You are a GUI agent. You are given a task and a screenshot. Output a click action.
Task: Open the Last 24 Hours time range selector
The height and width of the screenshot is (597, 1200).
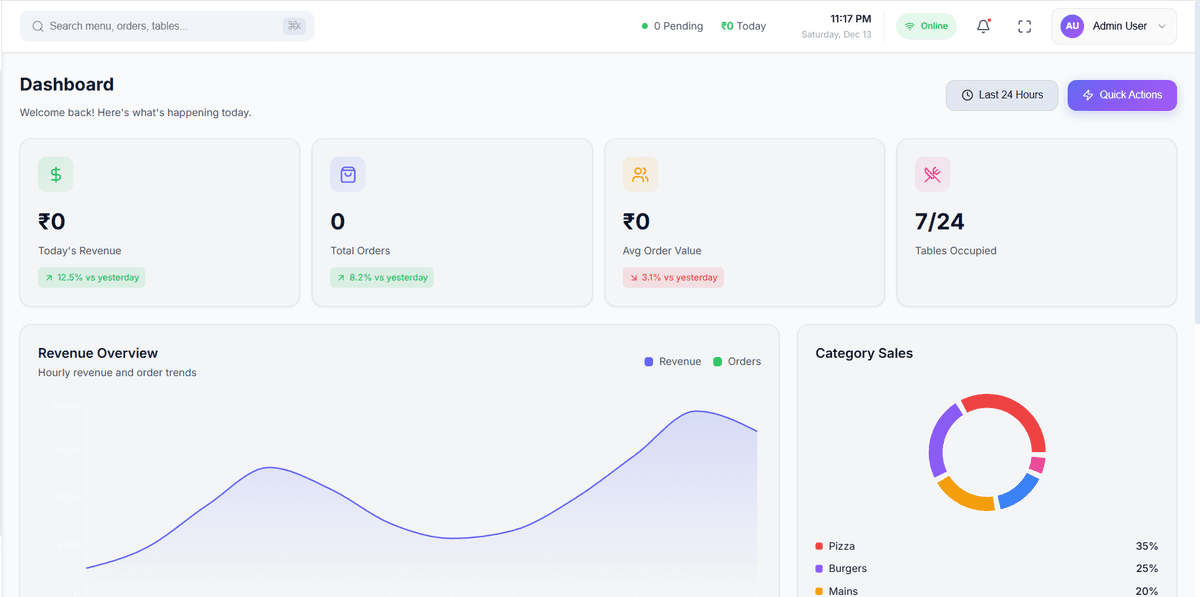point(1001,94)
